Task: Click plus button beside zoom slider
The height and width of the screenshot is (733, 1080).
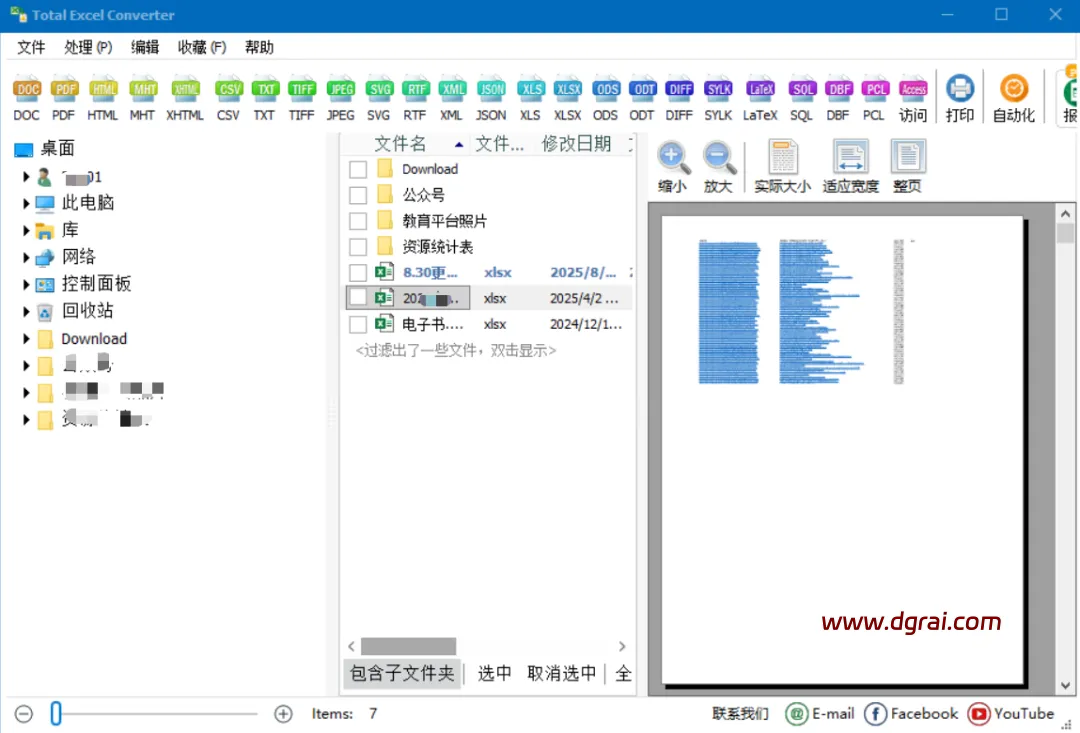Action: pos(283,714)
